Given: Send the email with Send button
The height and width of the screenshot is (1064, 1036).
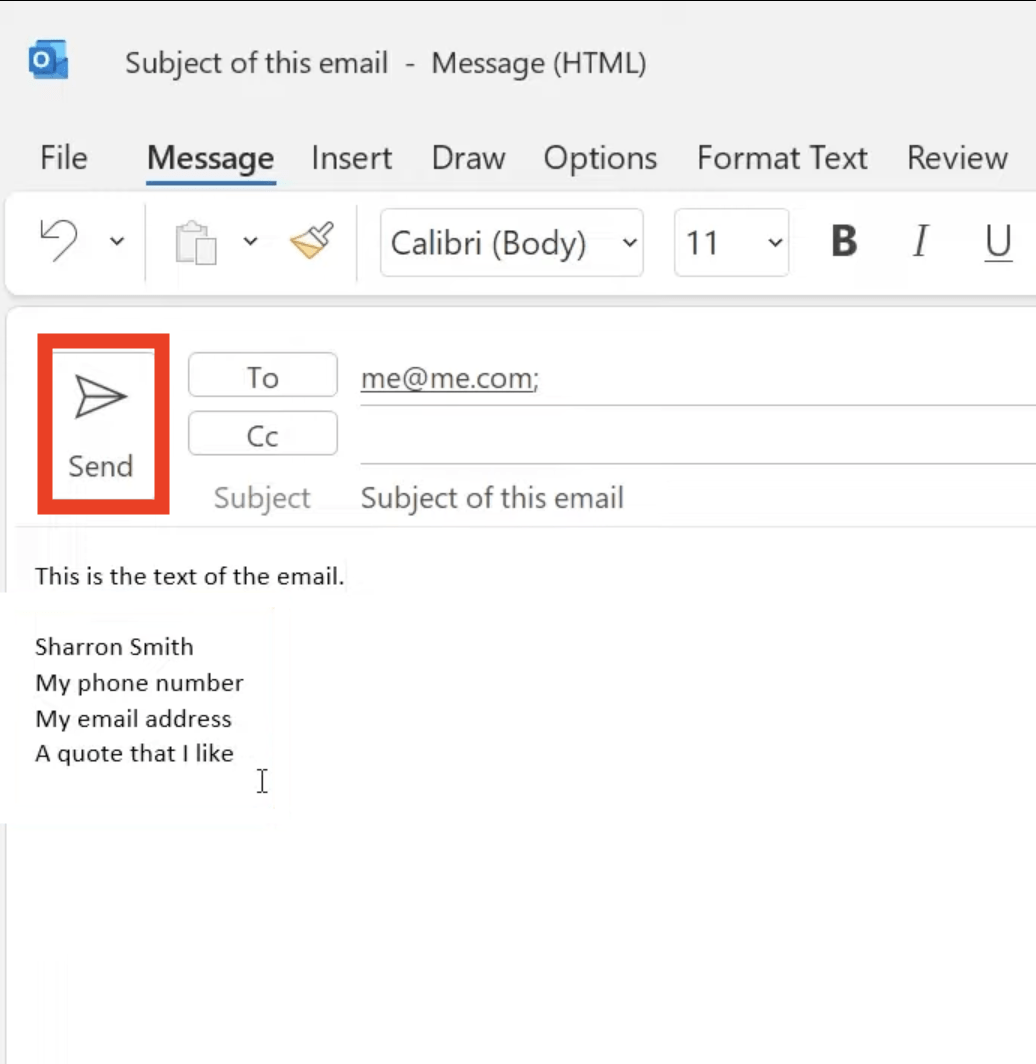Looking at the screenshot, I should [x=102, y=423].
